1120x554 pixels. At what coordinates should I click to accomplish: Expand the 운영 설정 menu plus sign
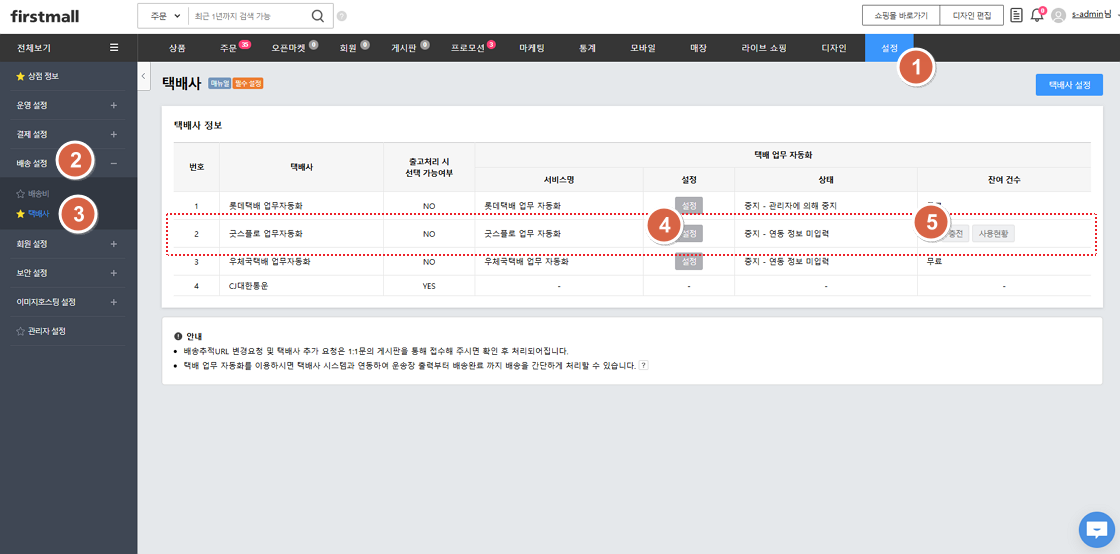pyautogui.click(x=114, y=105)
